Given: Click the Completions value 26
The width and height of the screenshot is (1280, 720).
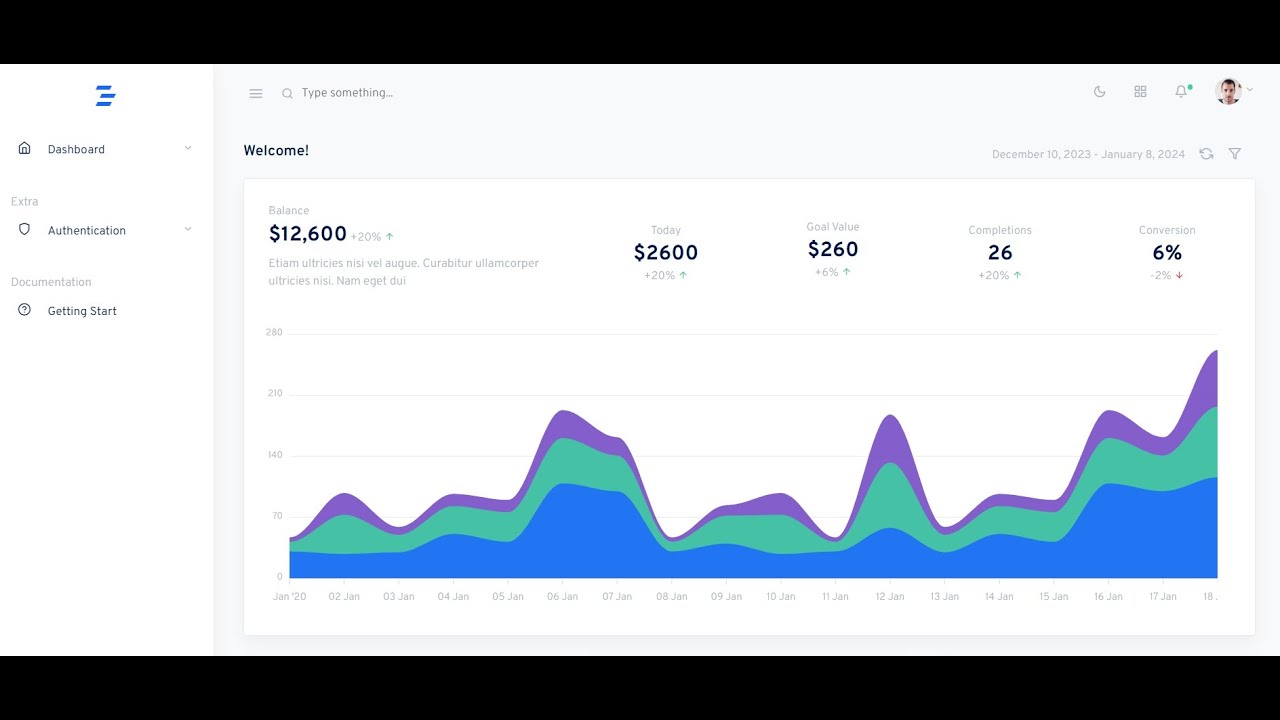Looking at the screenshot, I should pos(1000,253).
